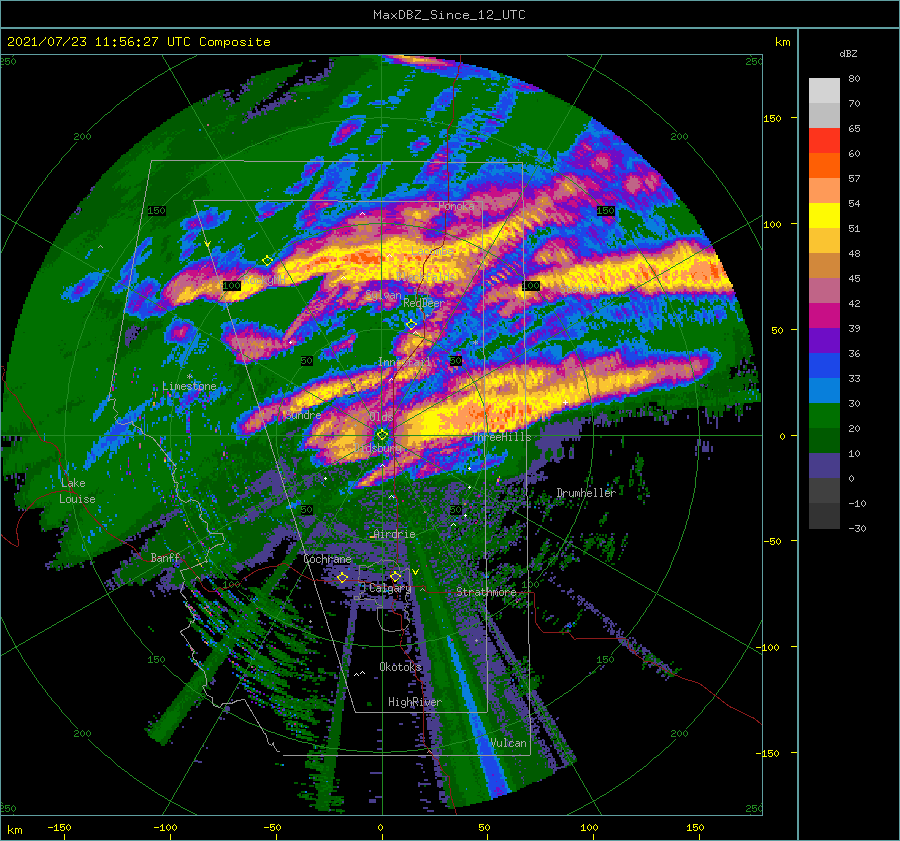Click the yellow diamond marker near RedDeer
This screenshot has height=841, width=900.
point(412,325)
